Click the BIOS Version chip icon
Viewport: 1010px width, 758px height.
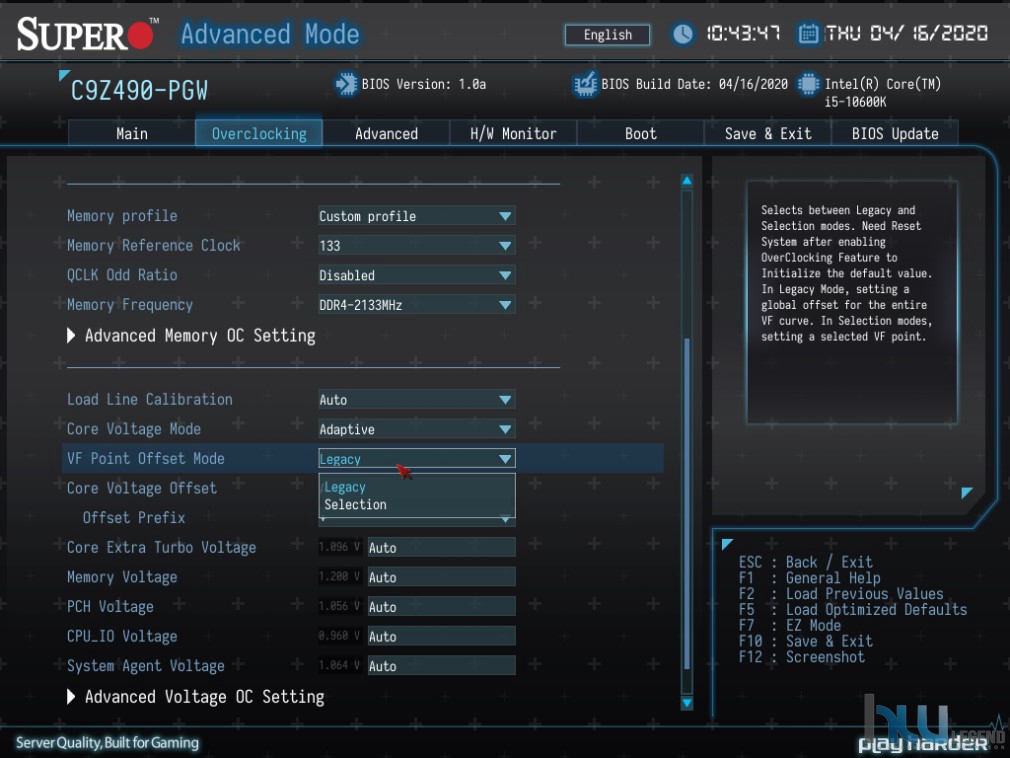click(x=346, y=84)
